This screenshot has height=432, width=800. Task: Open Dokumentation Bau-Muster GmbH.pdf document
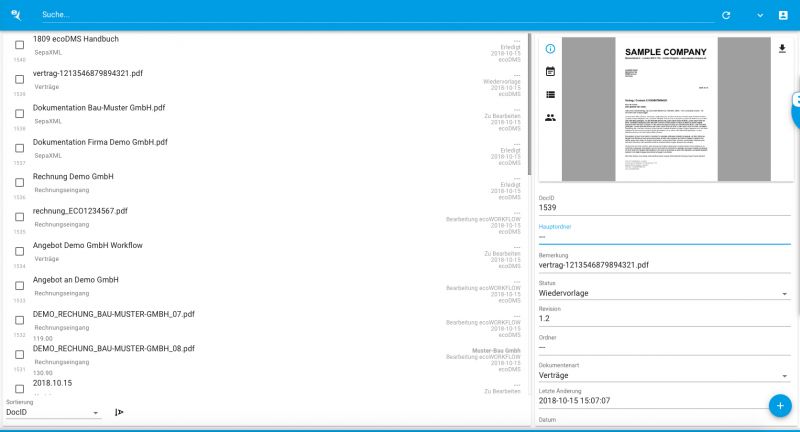click(99, 107)
